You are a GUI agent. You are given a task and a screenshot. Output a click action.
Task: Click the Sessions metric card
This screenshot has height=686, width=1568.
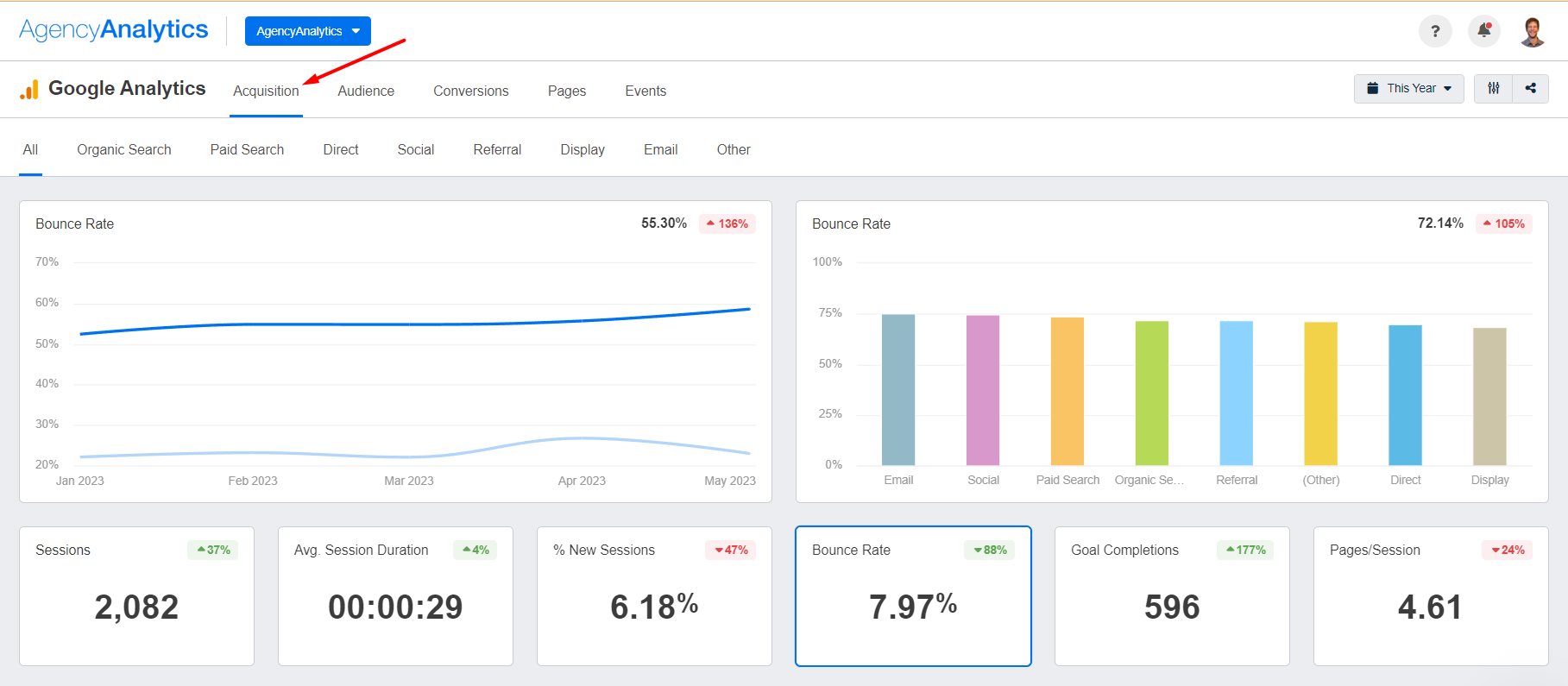click(136, 596)
